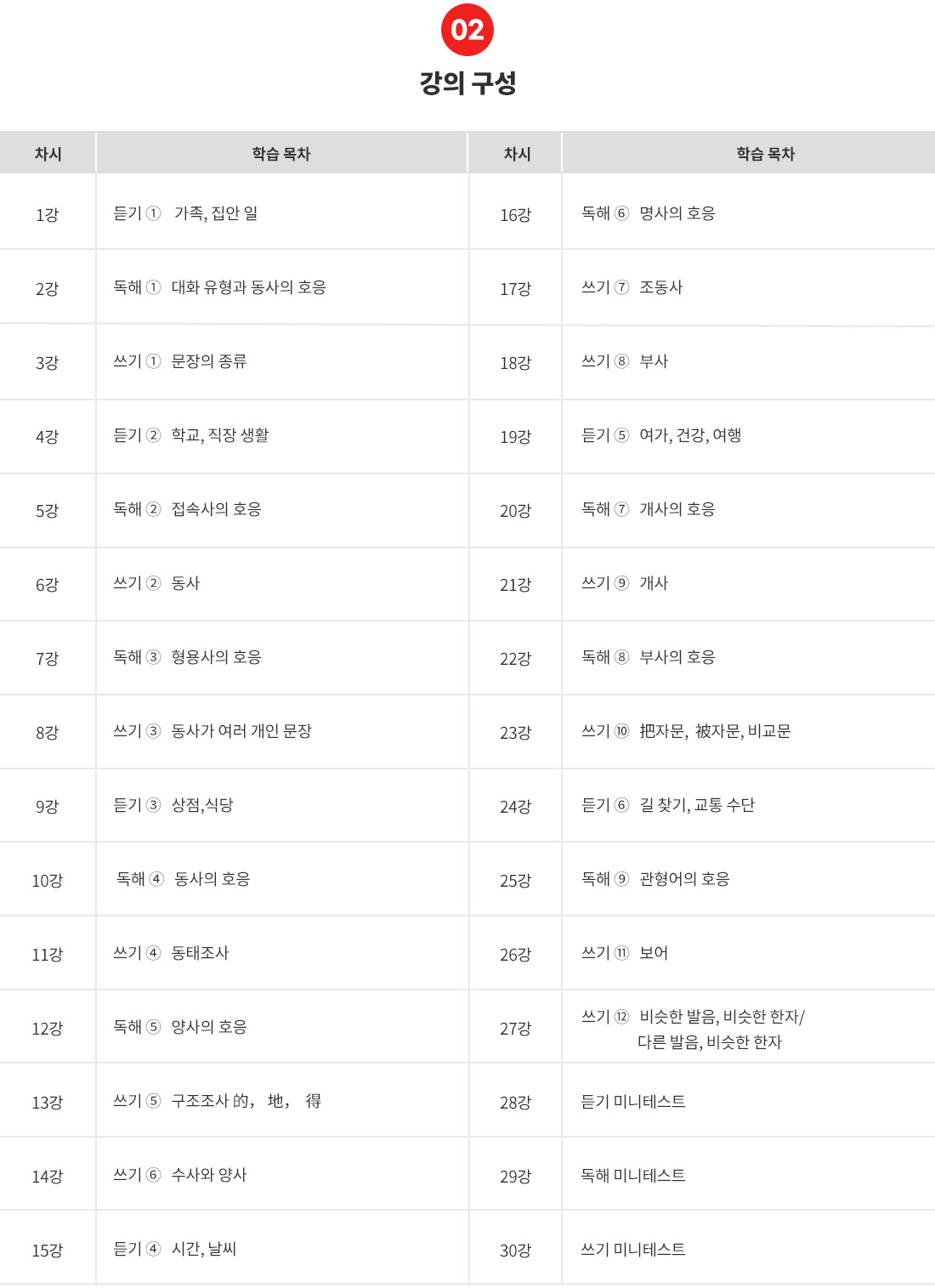Select 듣기 ⑥ 길 찾기, 교통 수단
The image size is (935, 1288).
[x=668, y=805]
